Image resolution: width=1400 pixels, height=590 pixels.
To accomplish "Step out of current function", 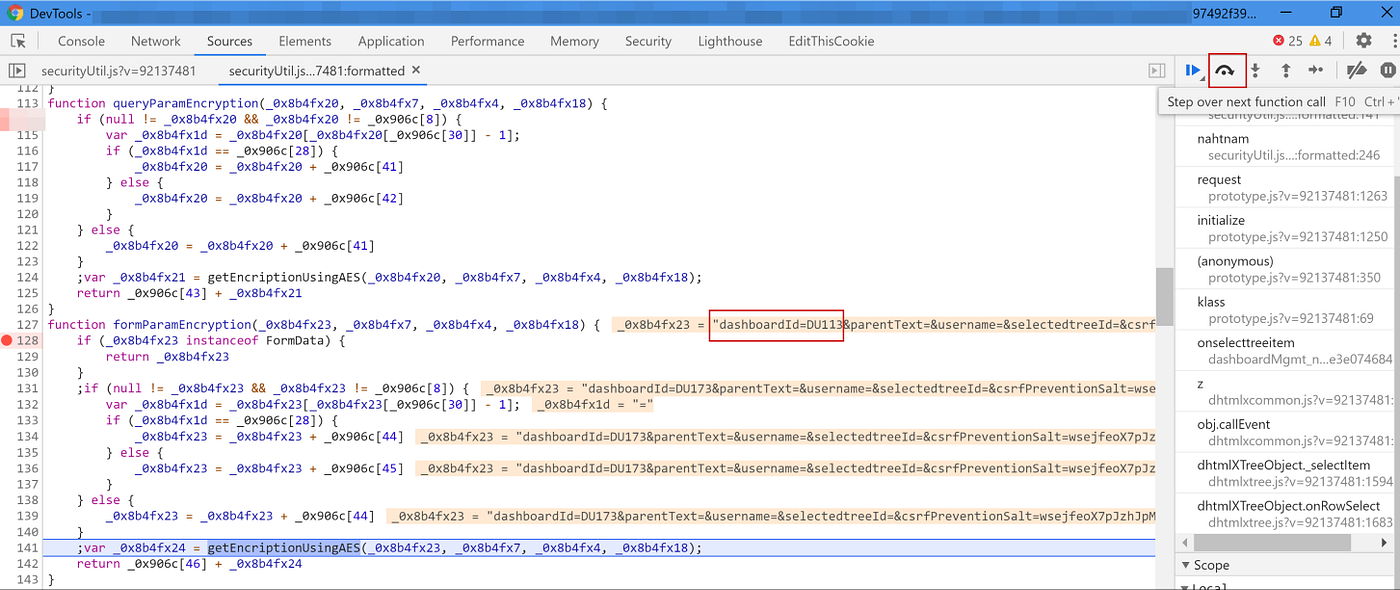I will 1286,70.
